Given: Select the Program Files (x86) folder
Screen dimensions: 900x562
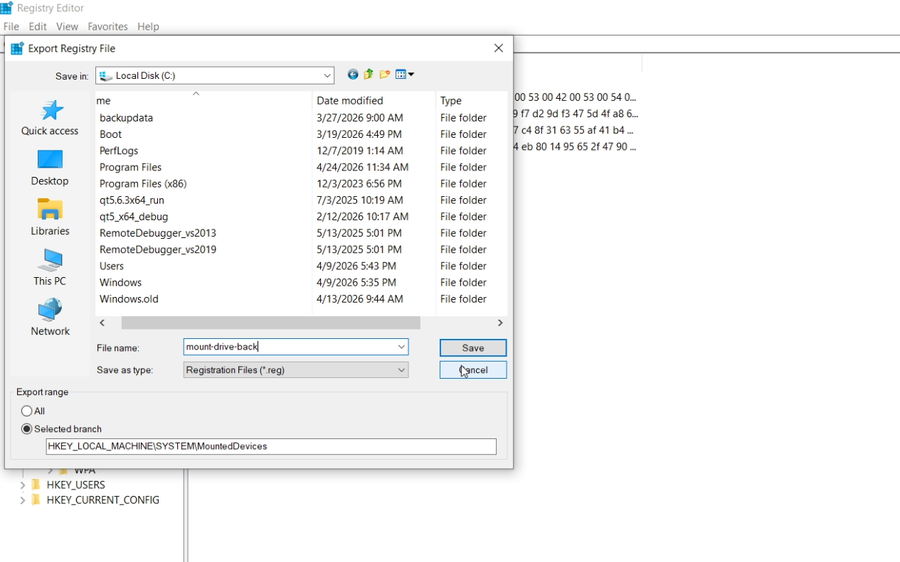Looking at the screenshot, I should (x=143, y=184).
